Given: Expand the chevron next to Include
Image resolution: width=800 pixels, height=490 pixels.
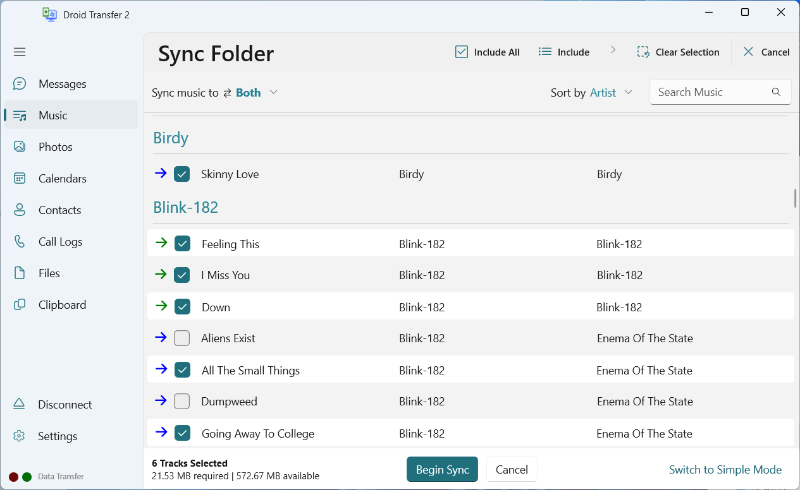Looking at the screenshot, I should (x=613, y=50).
